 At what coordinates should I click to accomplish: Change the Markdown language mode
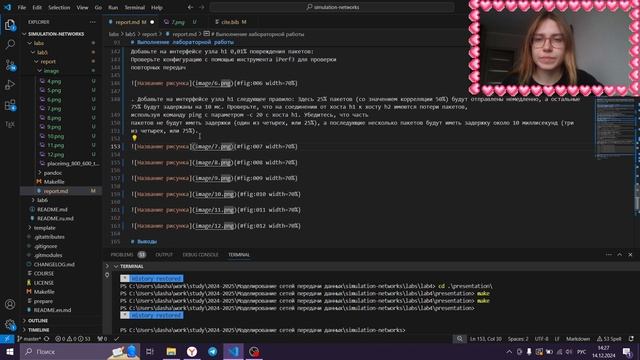pyautogui.click(x=578, y=339)
